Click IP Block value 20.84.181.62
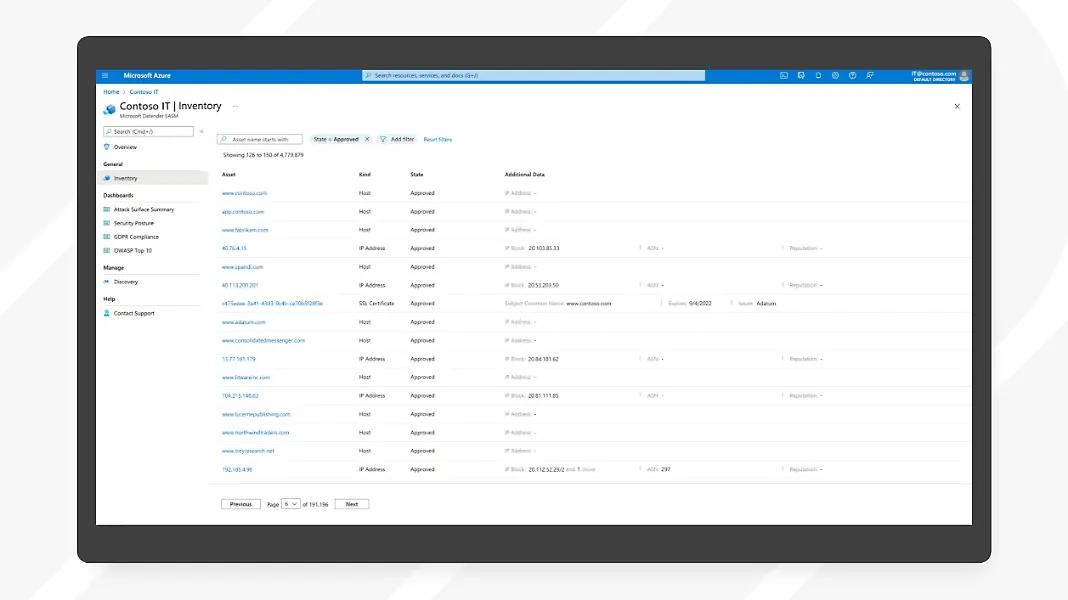 pyautogui.click(x=543, y=359)
